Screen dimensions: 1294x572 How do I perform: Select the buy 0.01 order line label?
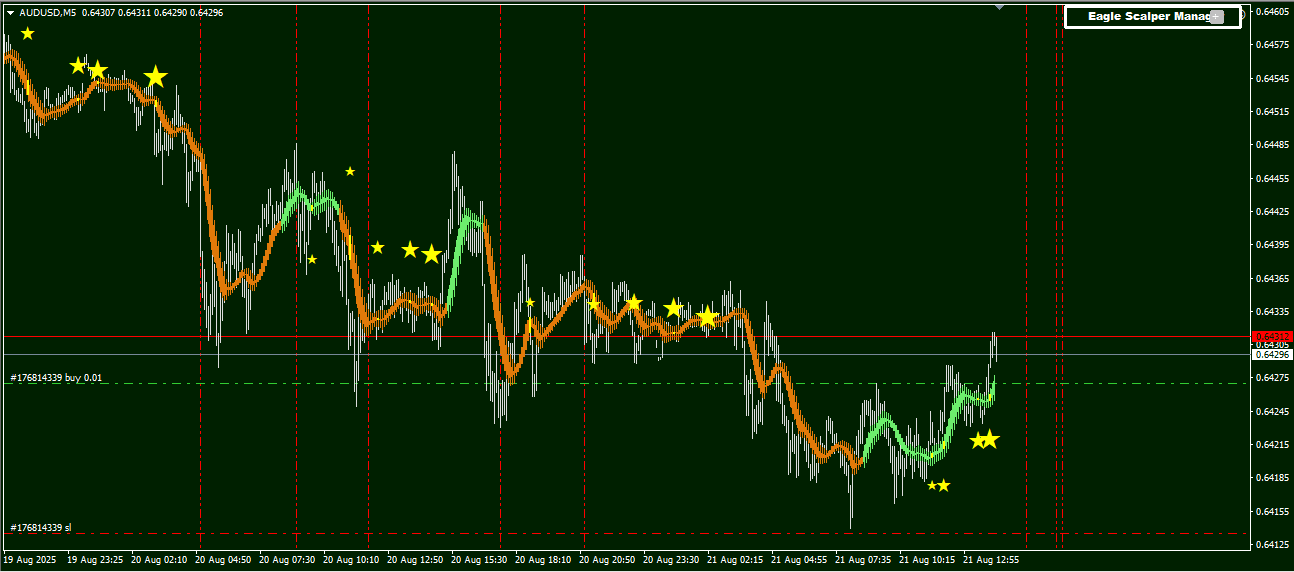(x=57, y=378)
